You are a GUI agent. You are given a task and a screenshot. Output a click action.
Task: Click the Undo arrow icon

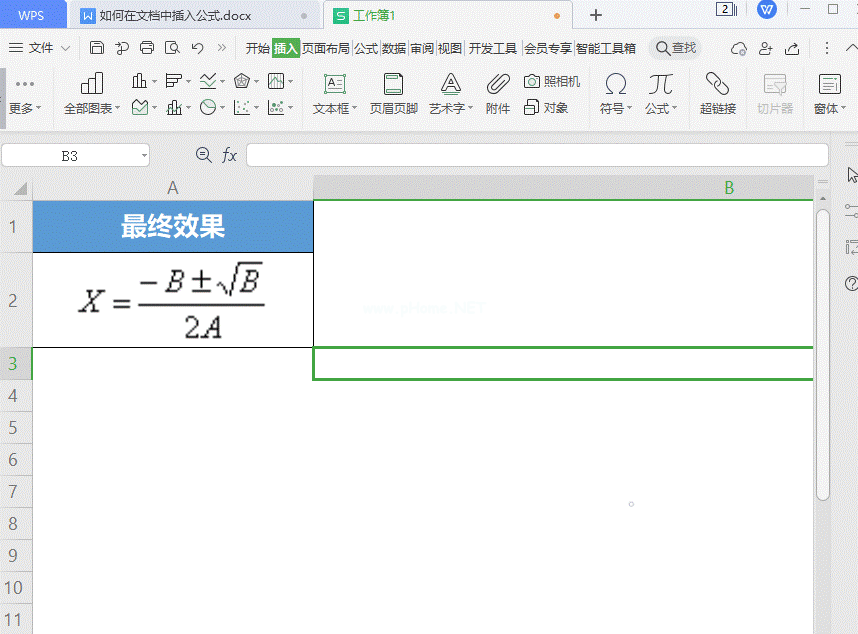click(x=198, y=48)
